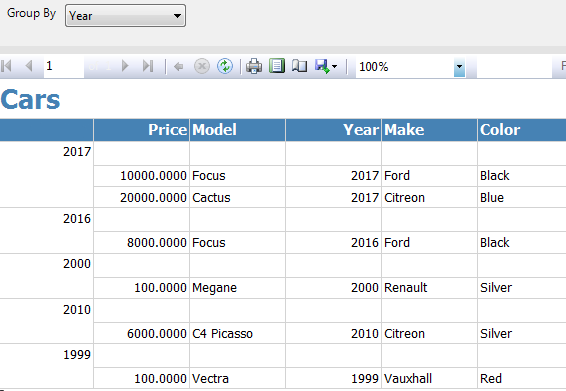Viewport: 566px width, 391px height.
Task: Jump to last page icon
Action: pyautogui.click(x=148, y=66)
